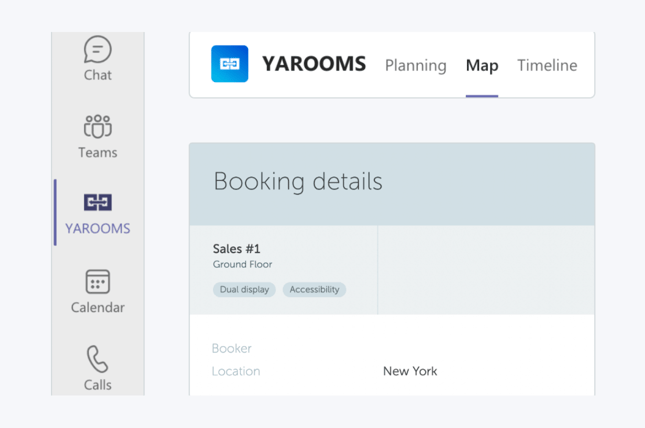The image size is (645, 428).
Task: Click the Ground Floor label
Action: tap(242, 264)
